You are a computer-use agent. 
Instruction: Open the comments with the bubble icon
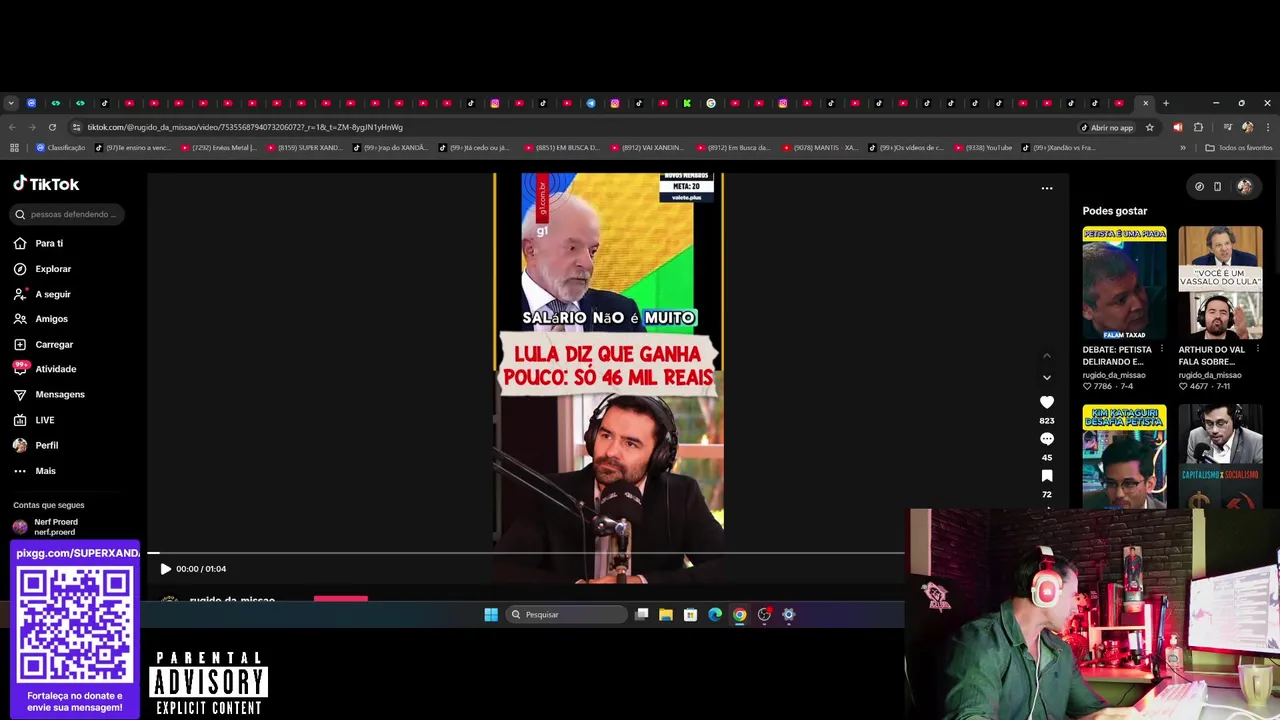click(1047, 439)
